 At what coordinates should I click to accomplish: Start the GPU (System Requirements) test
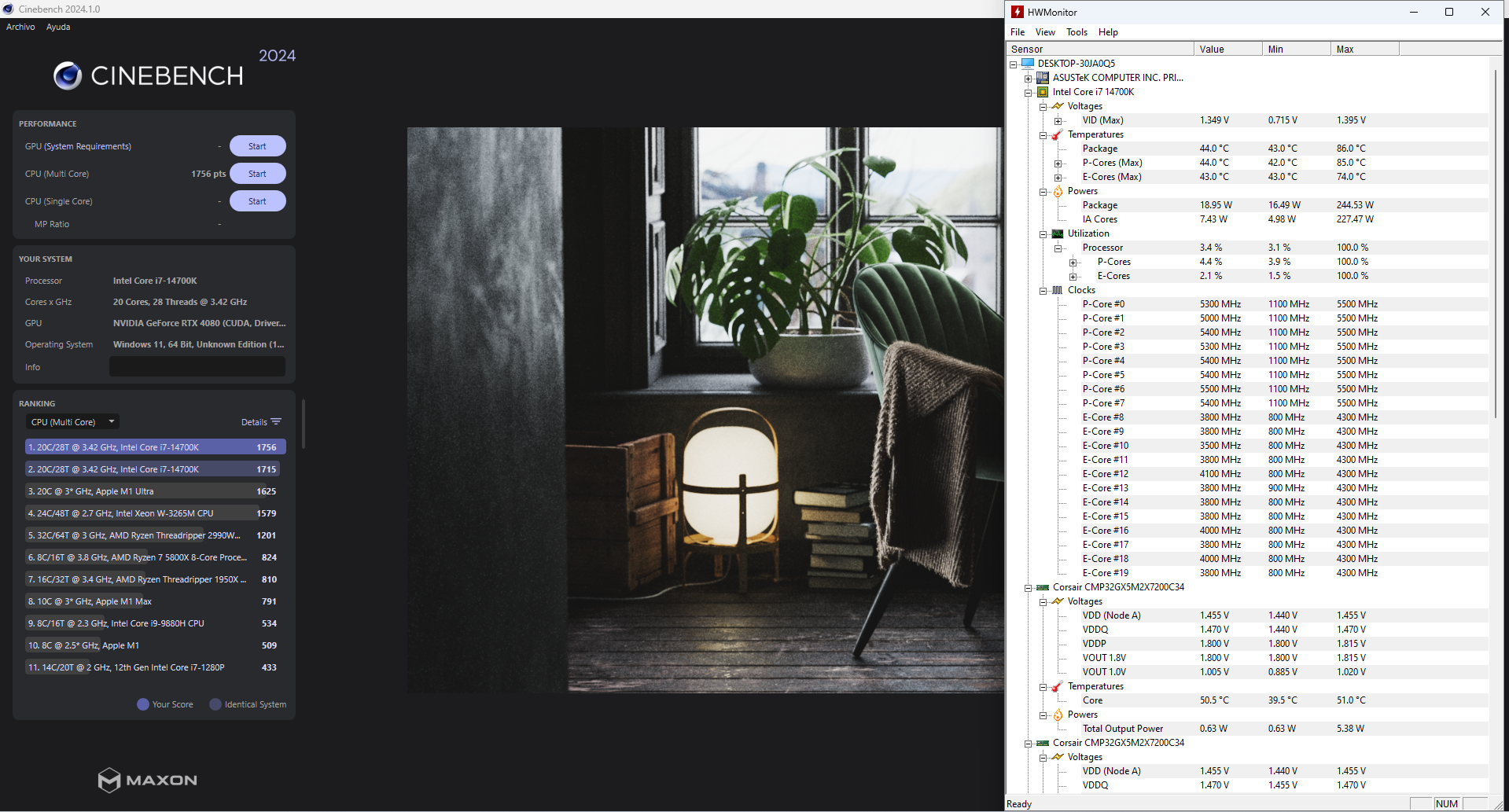[x=257, y=146]
